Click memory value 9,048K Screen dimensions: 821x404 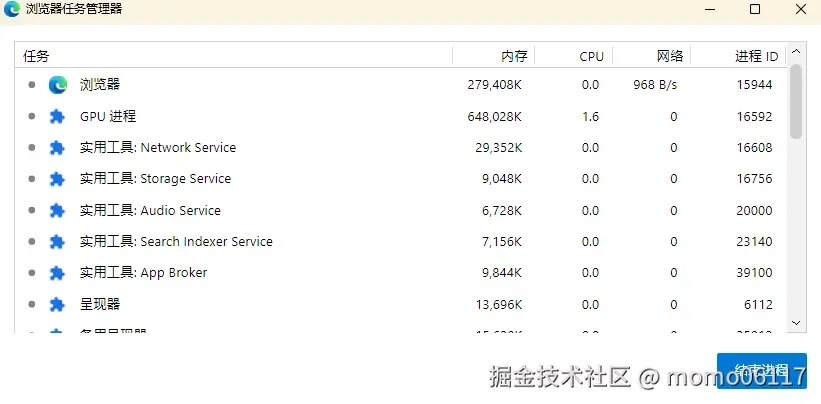(x=502, y=179)
